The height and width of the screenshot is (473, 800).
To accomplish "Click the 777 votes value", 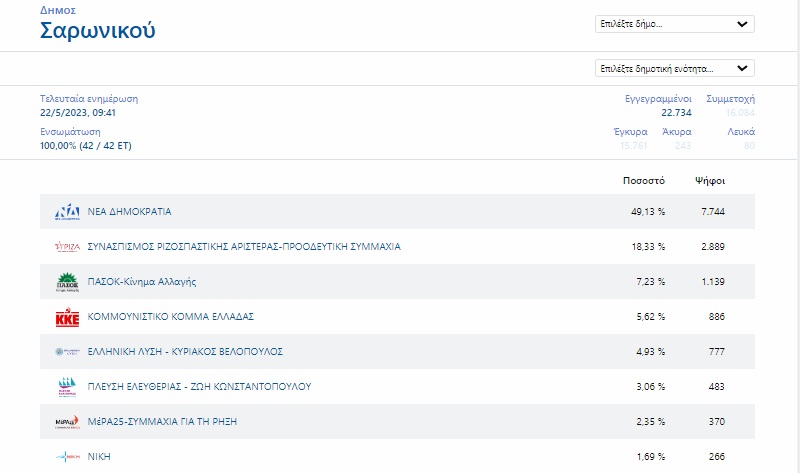I will 716,352.
